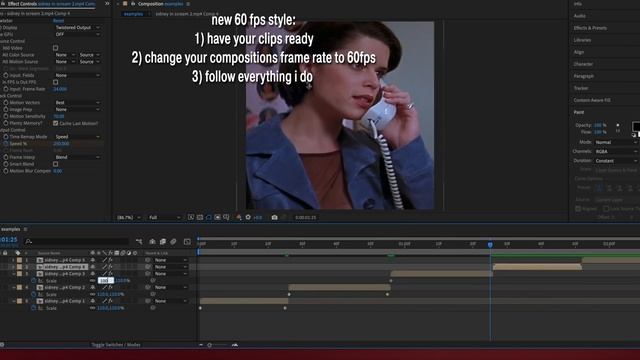This screenshot has width=640, height=360.
Task: Click the lock column header icon
Action: tap(5, 253)
